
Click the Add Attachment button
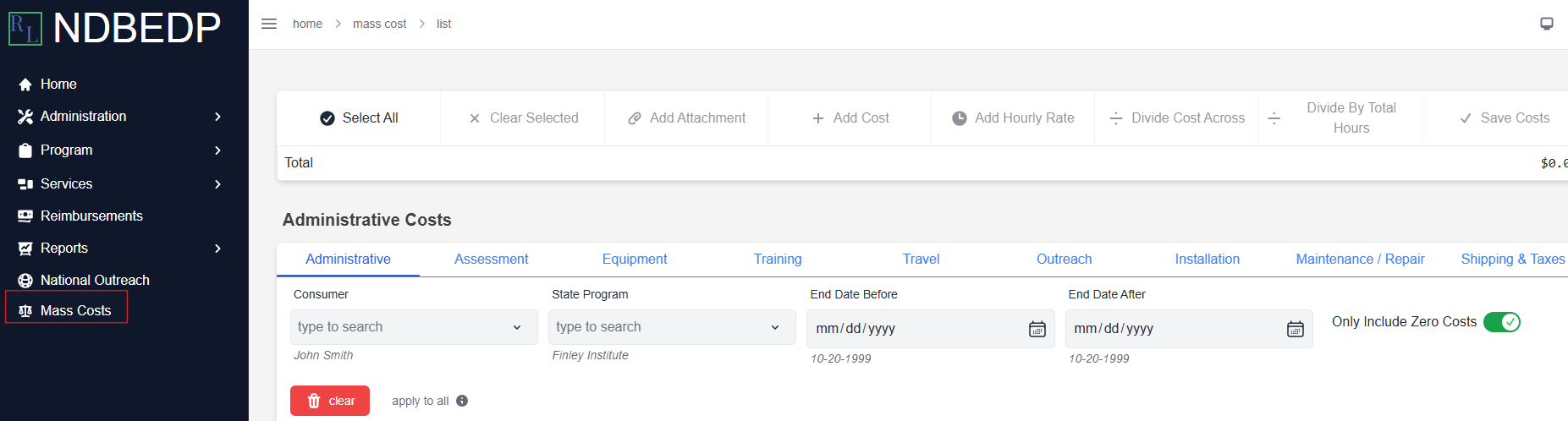pyautogui.click(x=686, y=118)
